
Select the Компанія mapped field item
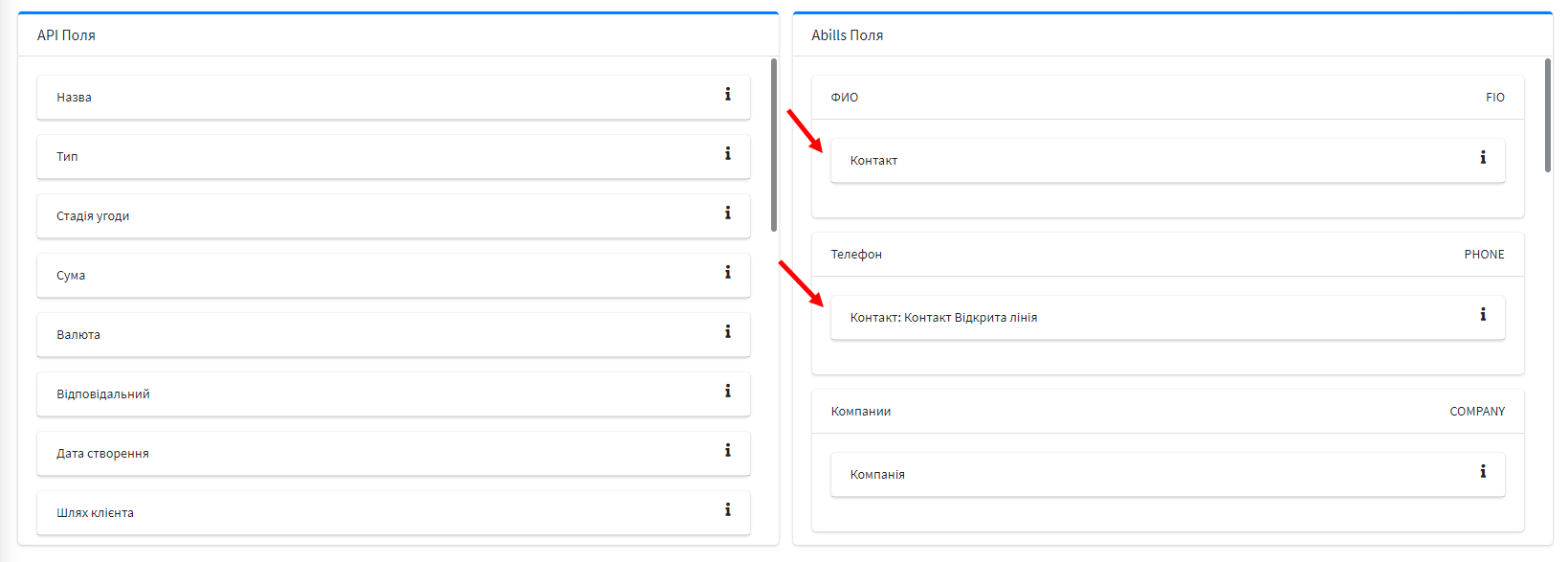(x=1148, y=475)
